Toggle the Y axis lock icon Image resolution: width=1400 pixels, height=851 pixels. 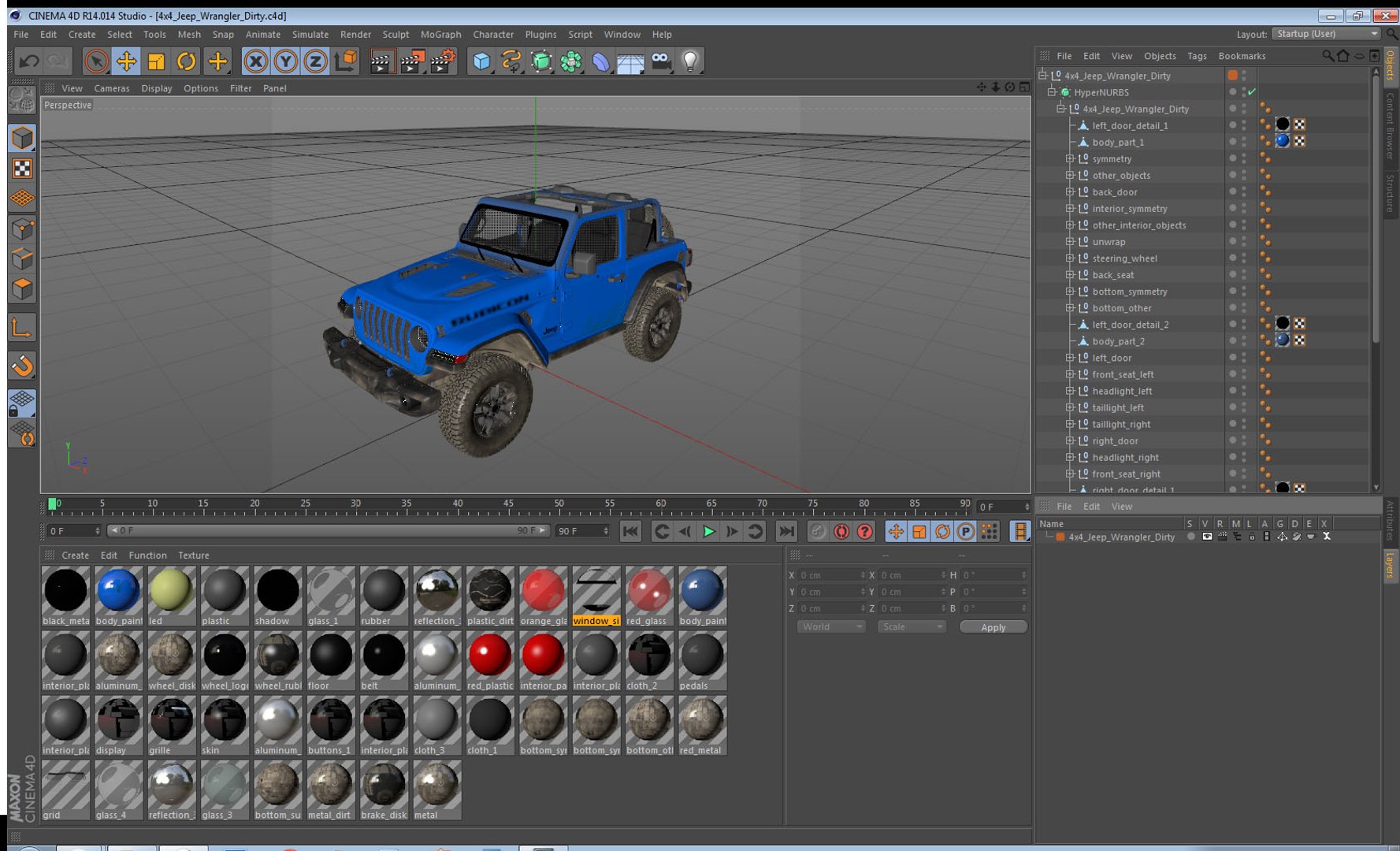tap(285, 61)
